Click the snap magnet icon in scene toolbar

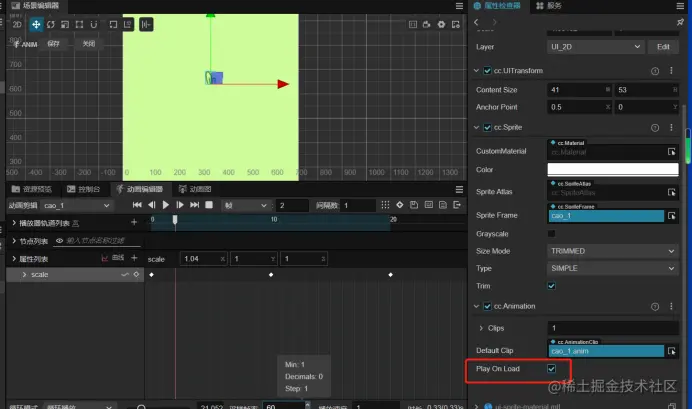coord(94,24)
